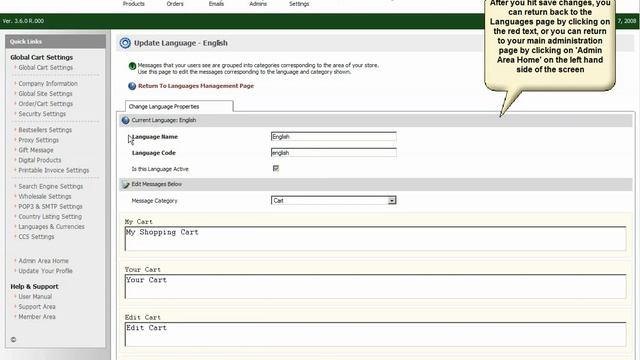This screenshot has width=640, height=360.
Task: Click the Global Cart Settings sidebar heading
Action: (42, 58)
